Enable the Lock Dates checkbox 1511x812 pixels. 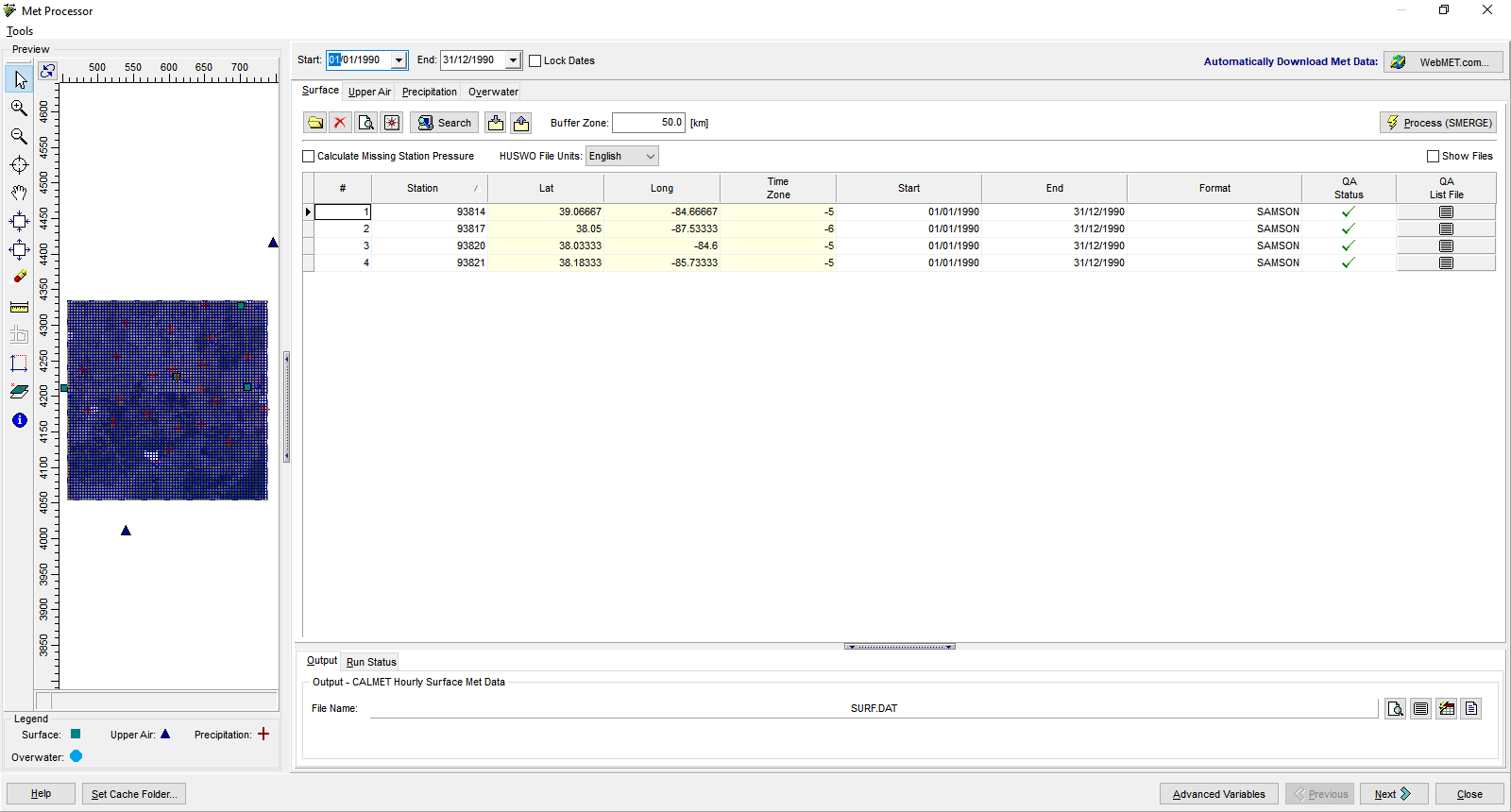(x=535, y=60)
